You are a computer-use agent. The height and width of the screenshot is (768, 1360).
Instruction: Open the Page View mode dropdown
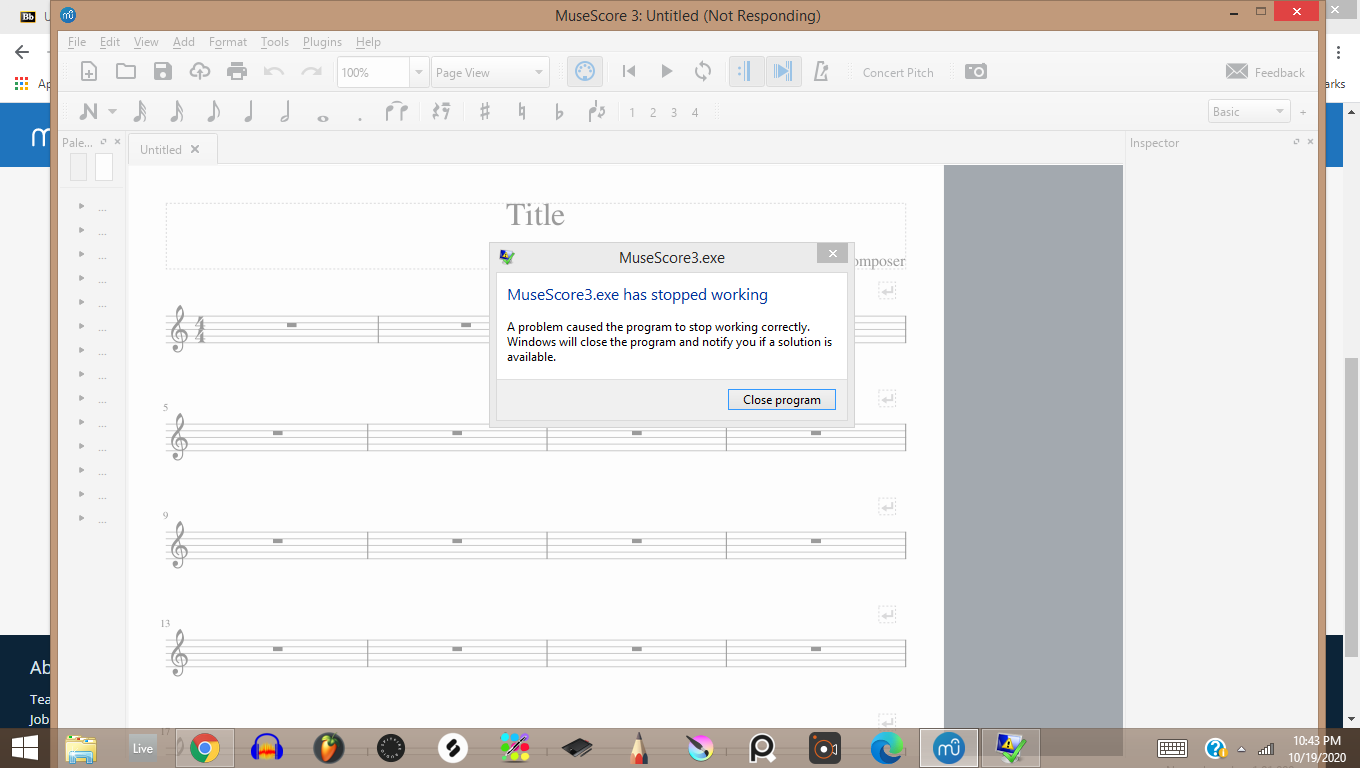(490, 72)
